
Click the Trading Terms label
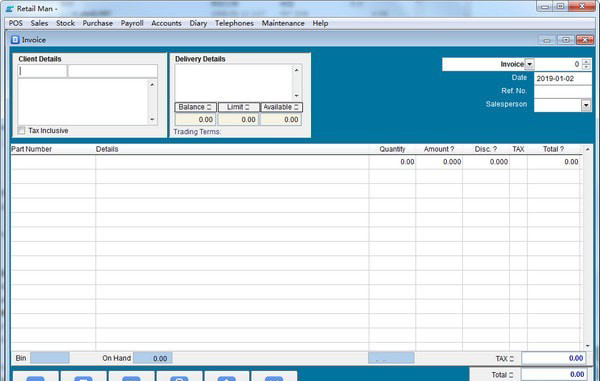[x=197, y=132]
